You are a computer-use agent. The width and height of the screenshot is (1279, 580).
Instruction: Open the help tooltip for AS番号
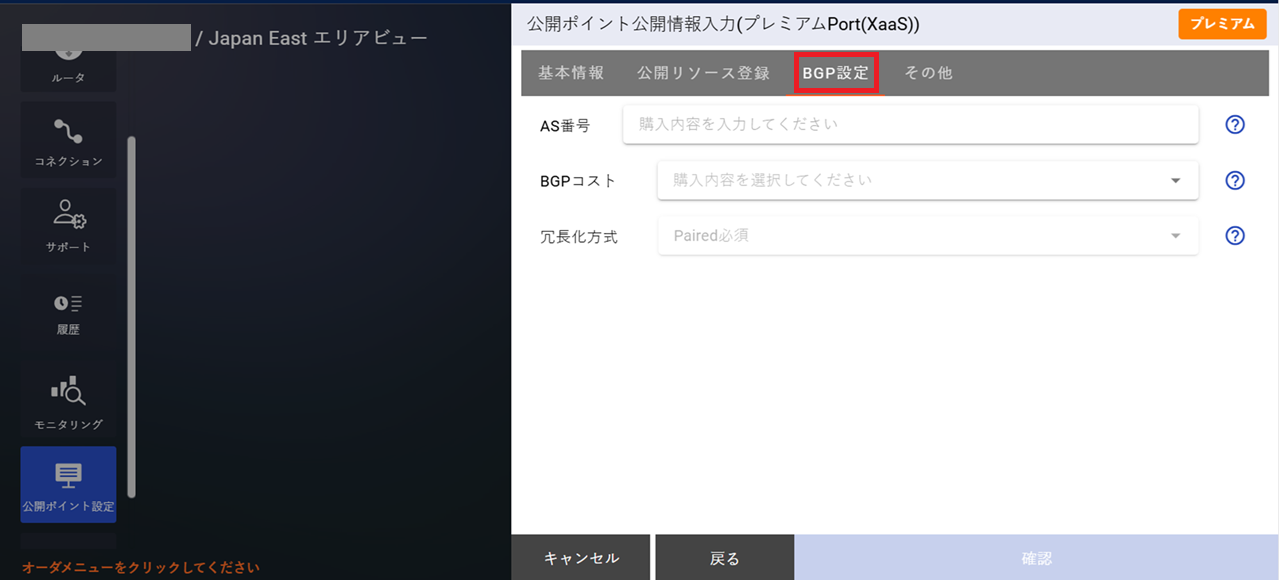coord(1234,124)
